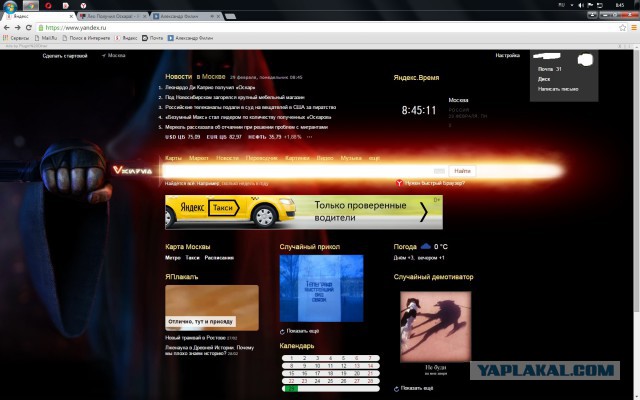Image resolution: width=640 pixels, height=400 pixels.
Task: Open Почта 31 in user panel
Action: 550,69
